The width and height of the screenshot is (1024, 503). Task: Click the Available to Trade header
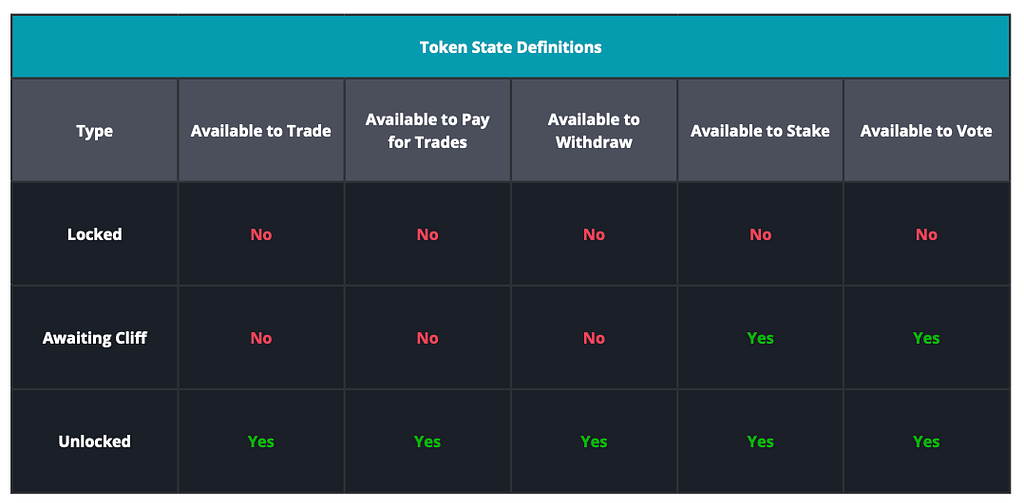pos(261,131)
